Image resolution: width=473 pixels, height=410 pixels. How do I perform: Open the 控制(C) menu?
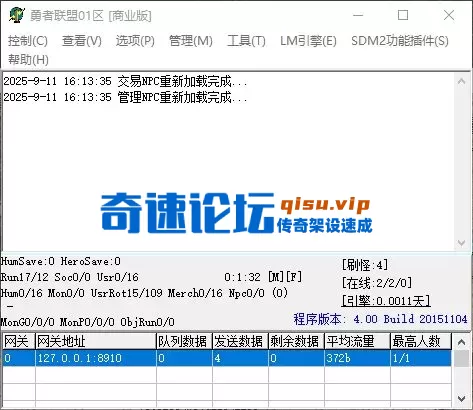point(28,41)
